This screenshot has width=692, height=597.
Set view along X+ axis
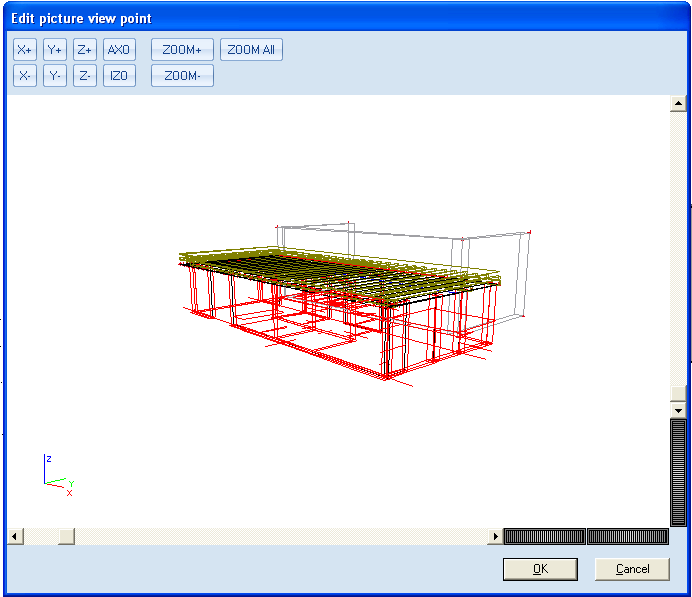click(25, 49)
